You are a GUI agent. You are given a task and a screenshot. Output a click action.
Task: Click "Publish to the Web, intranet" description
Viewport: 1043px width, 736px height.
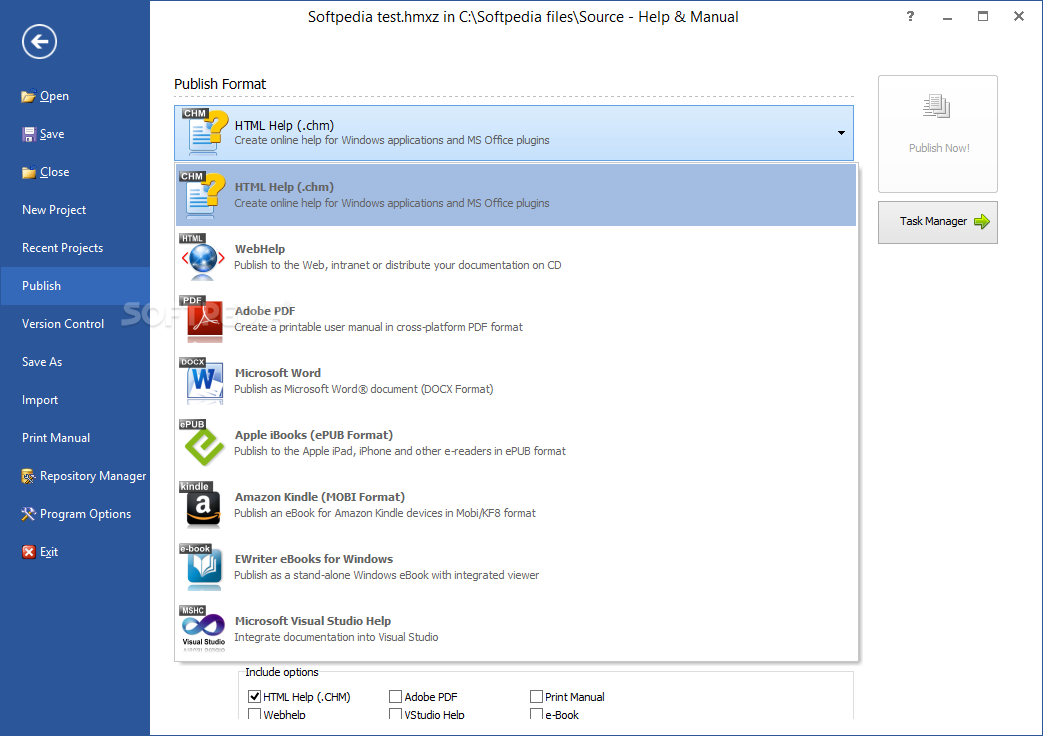click(398, 266)
